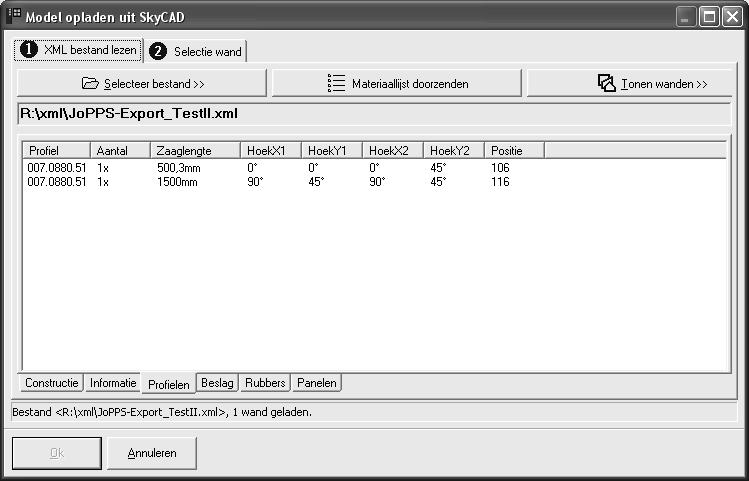Maximize the Model opladen uit SkyCAD window
The image size is (749, 481).
(709, 17)
